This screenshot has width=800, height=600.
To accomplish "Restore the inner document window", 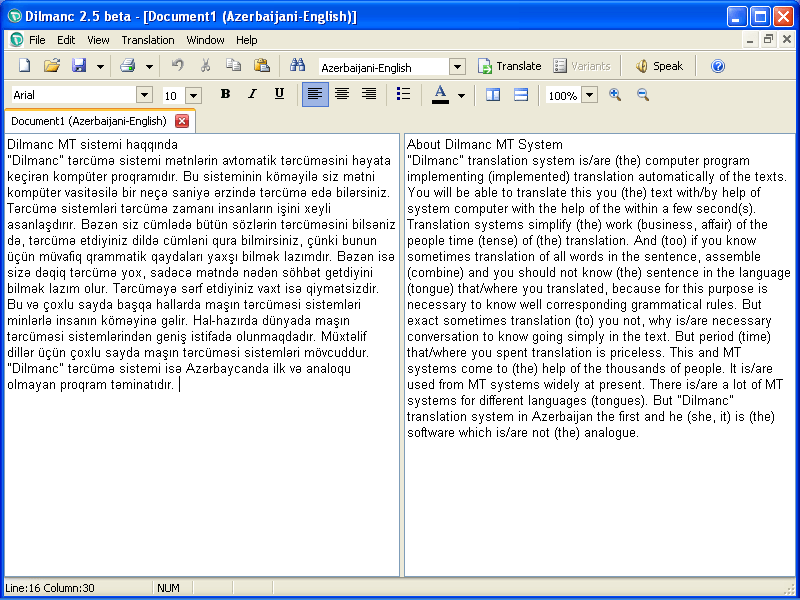I will (x=768, y=39).
